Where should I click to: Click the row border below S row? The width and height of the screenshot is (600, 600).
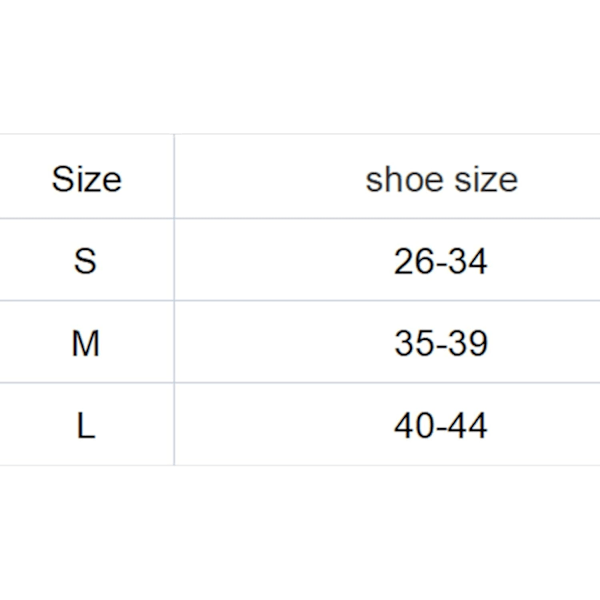(x=300, y=301)
